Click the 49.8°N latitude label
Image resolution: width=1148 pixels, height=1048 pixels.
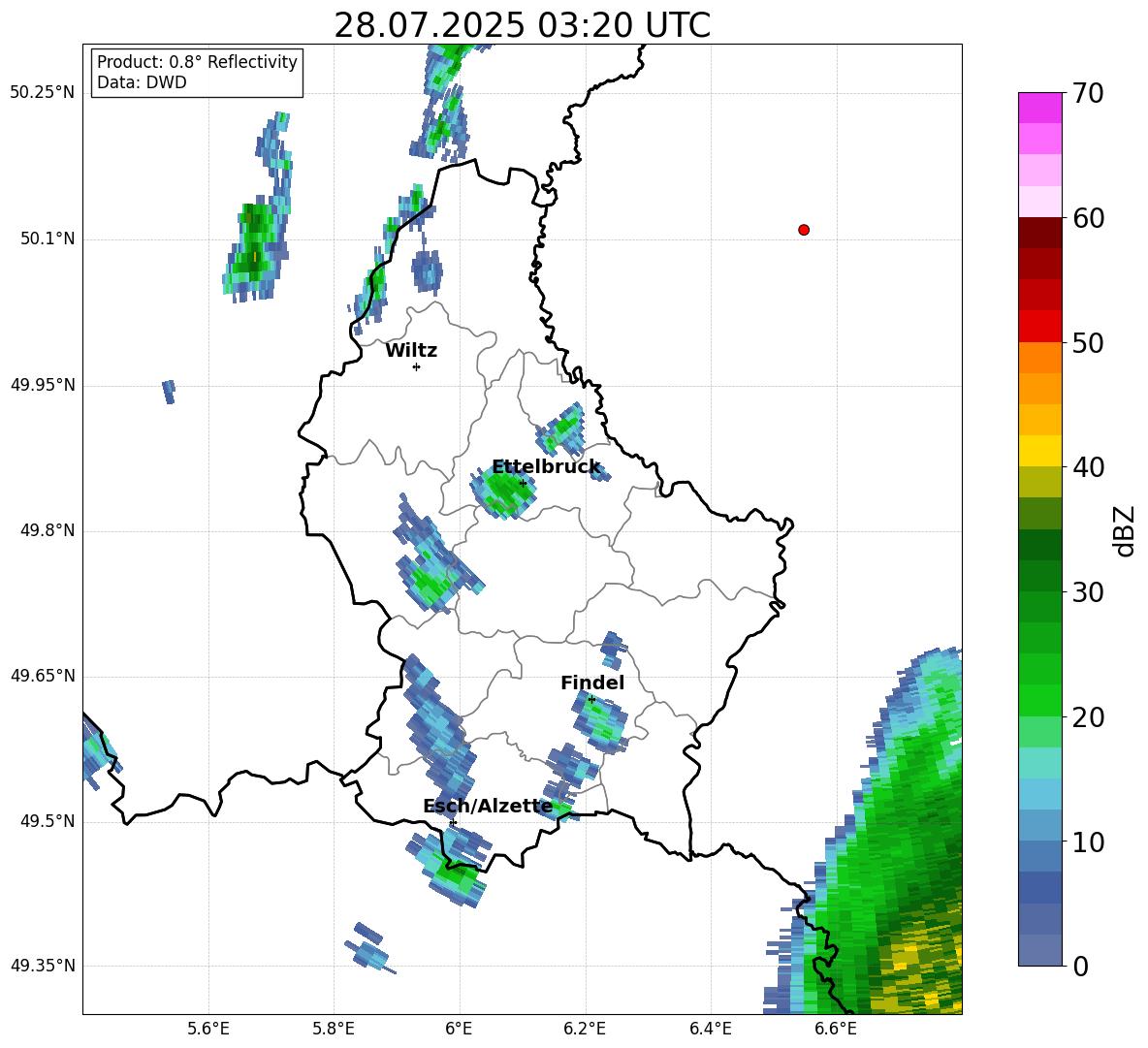point(48,530)
